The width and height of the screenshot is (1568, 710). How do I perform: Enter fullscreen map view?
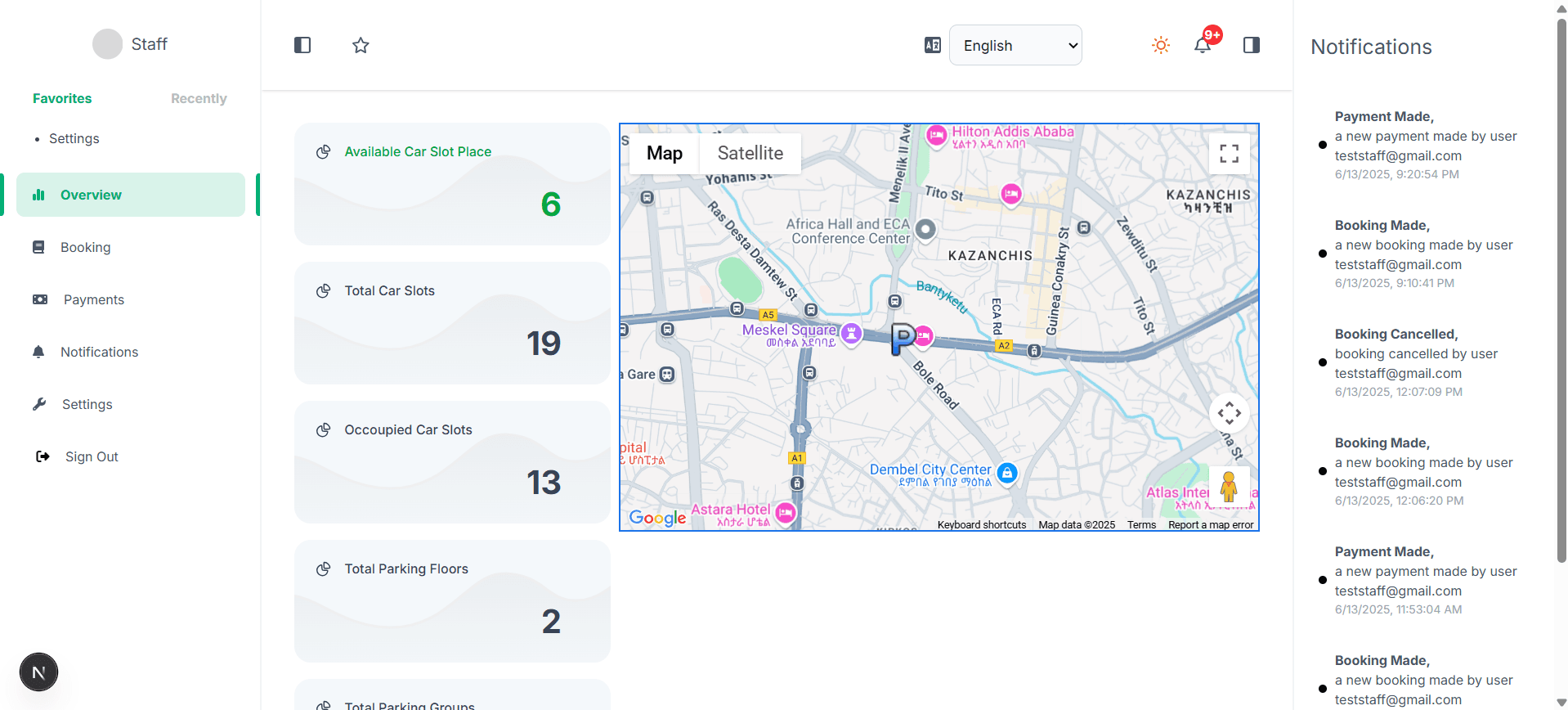pos(1229,153)
